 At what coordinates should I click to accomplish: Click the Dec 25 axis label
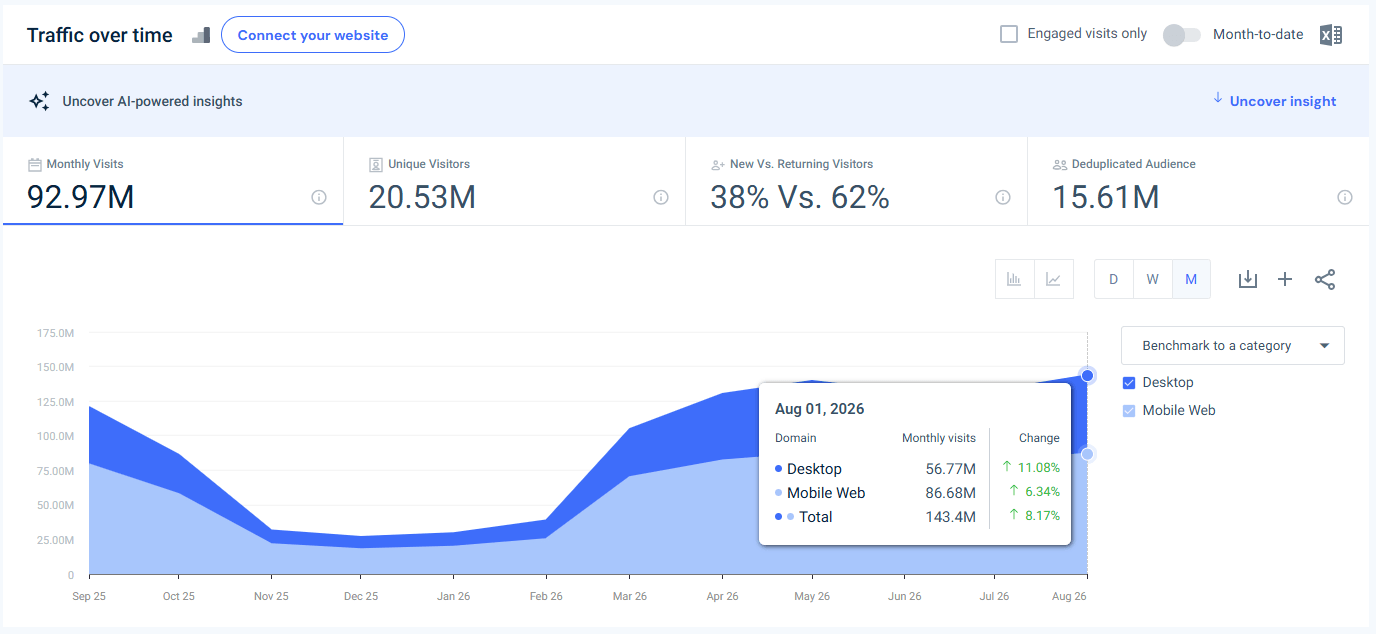[361, 596]
